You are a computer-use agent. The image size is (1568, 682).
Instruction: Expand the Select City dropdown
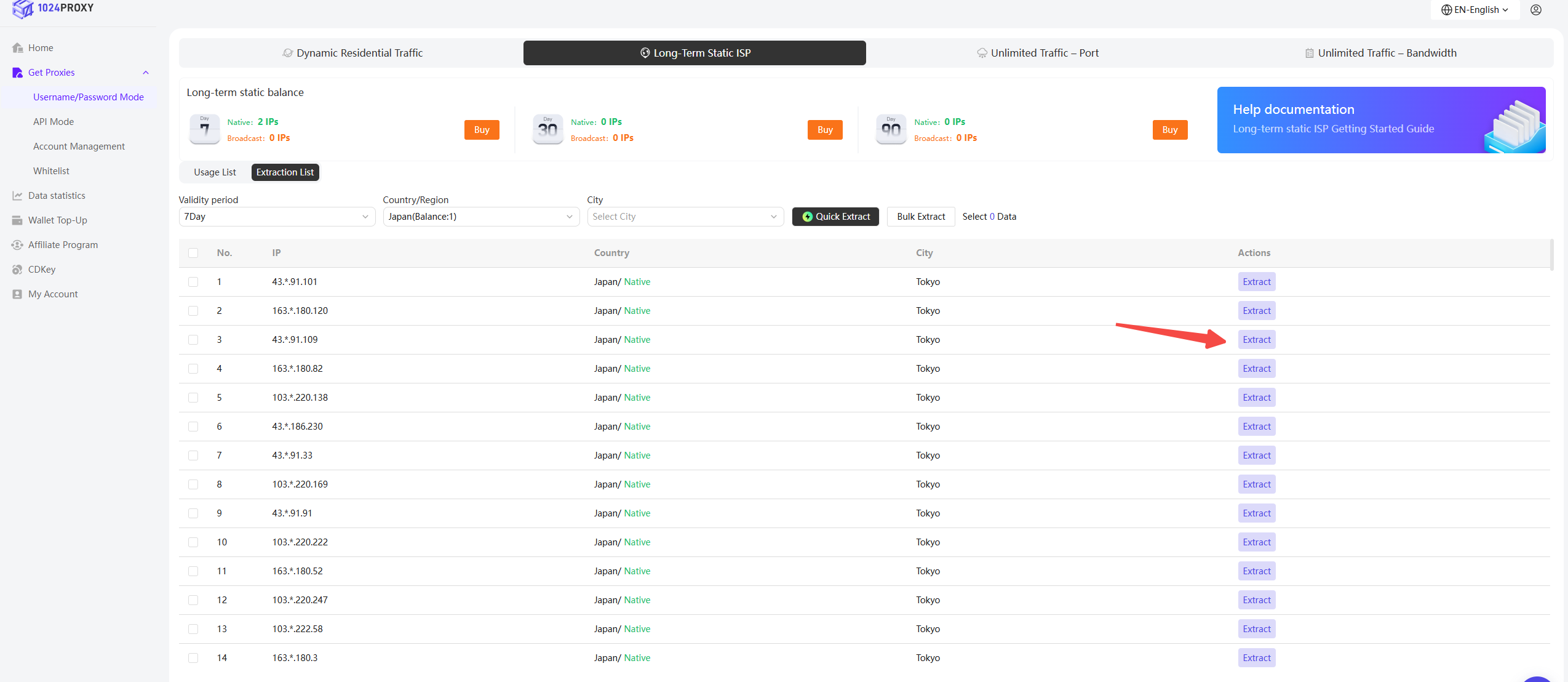pyautogui.click(x=685, y=217)
